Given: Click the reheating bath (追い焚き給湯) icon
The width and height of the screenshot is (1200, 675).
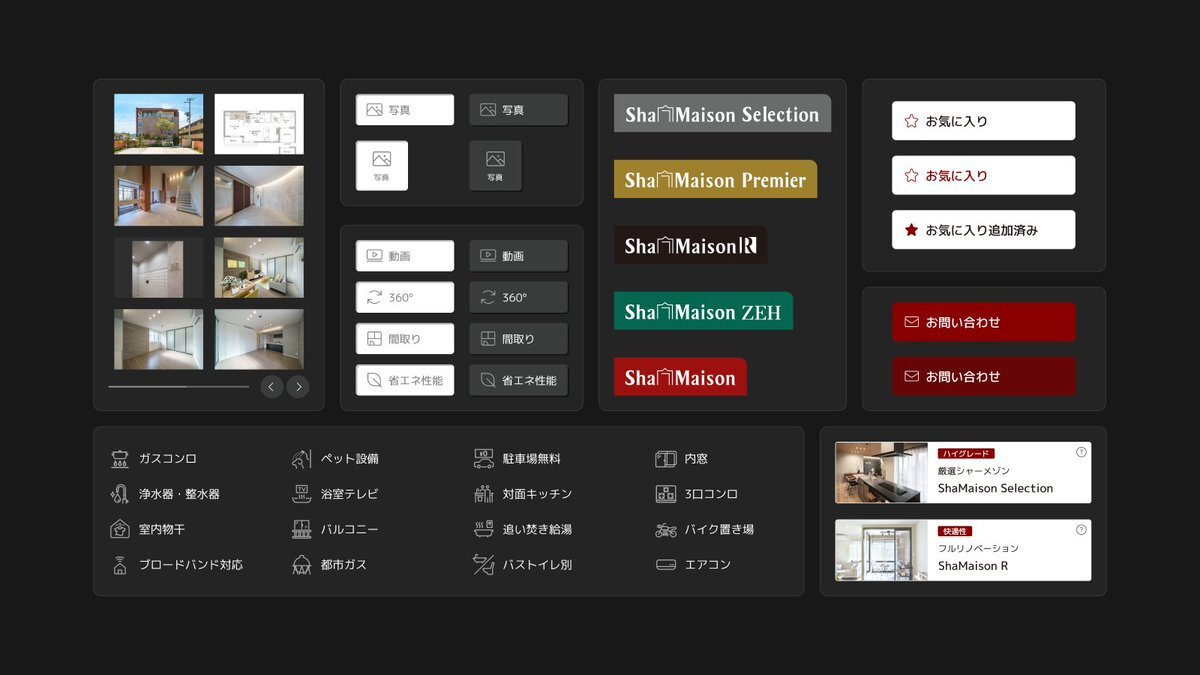Looking at the screenshot, I should (x=484, y=529).
